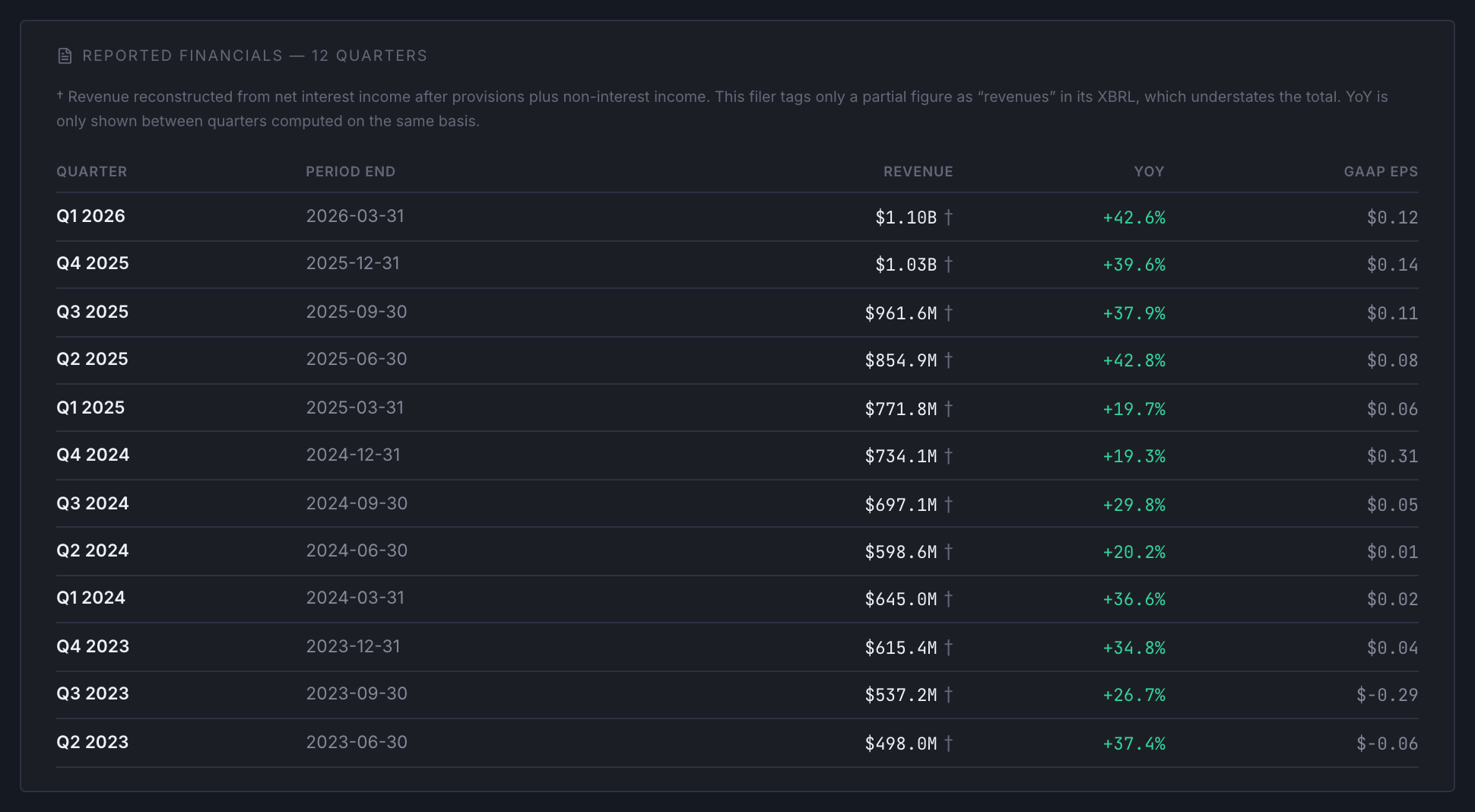
Task: Click the dagger footnote marker beside $734.1M
Action: click(948, 456)
